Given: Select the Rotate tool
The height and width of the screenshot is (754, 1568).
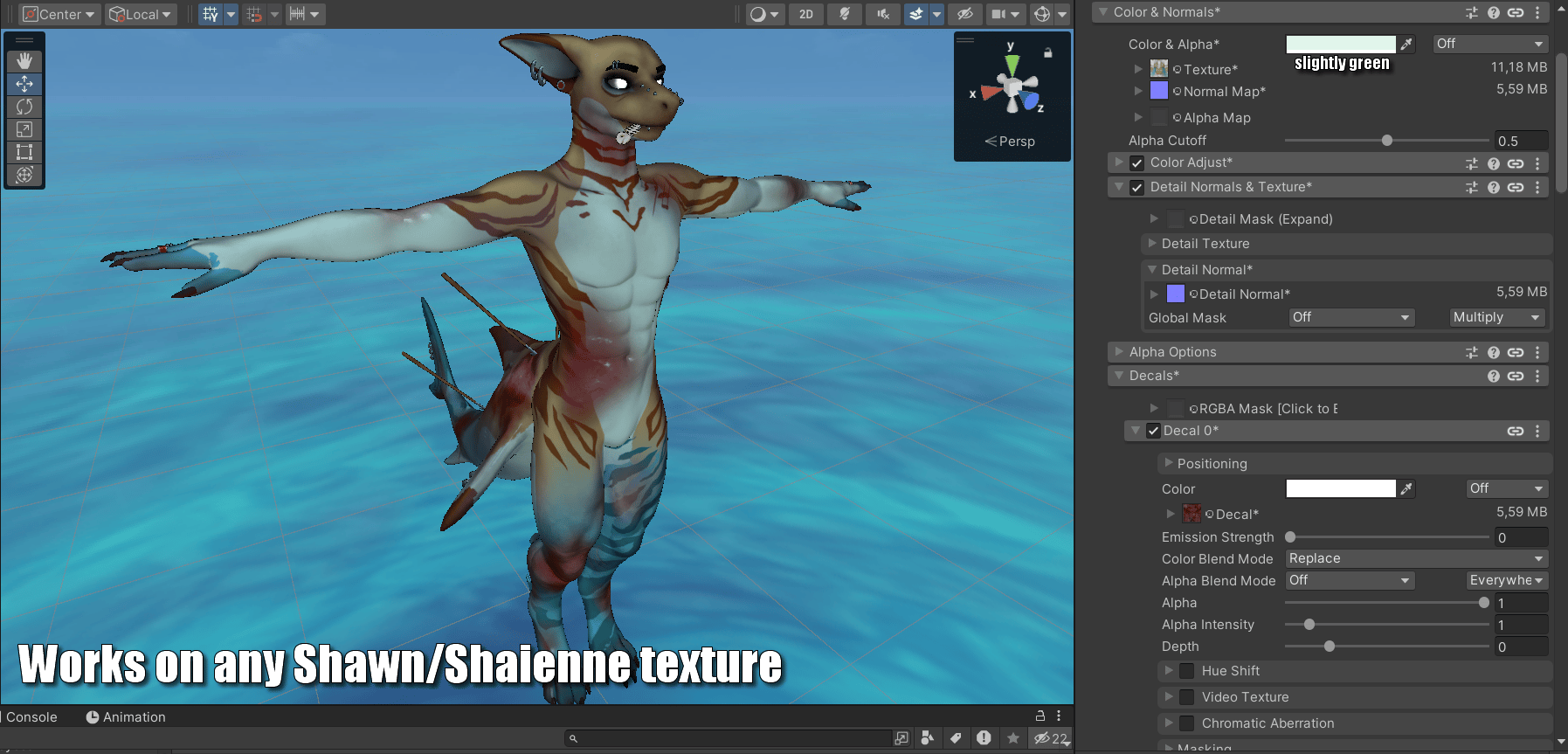Looking at the screenshot, I should click(24, 107).
